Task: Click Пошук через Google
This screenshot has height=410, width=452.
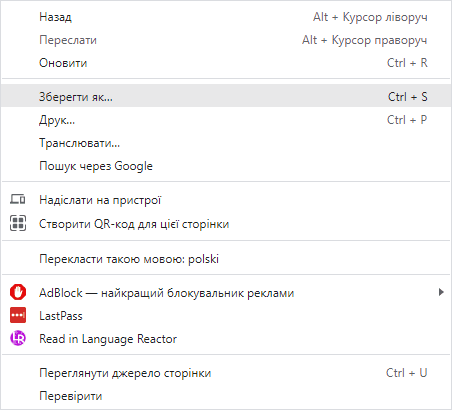Action: point(226,166)
